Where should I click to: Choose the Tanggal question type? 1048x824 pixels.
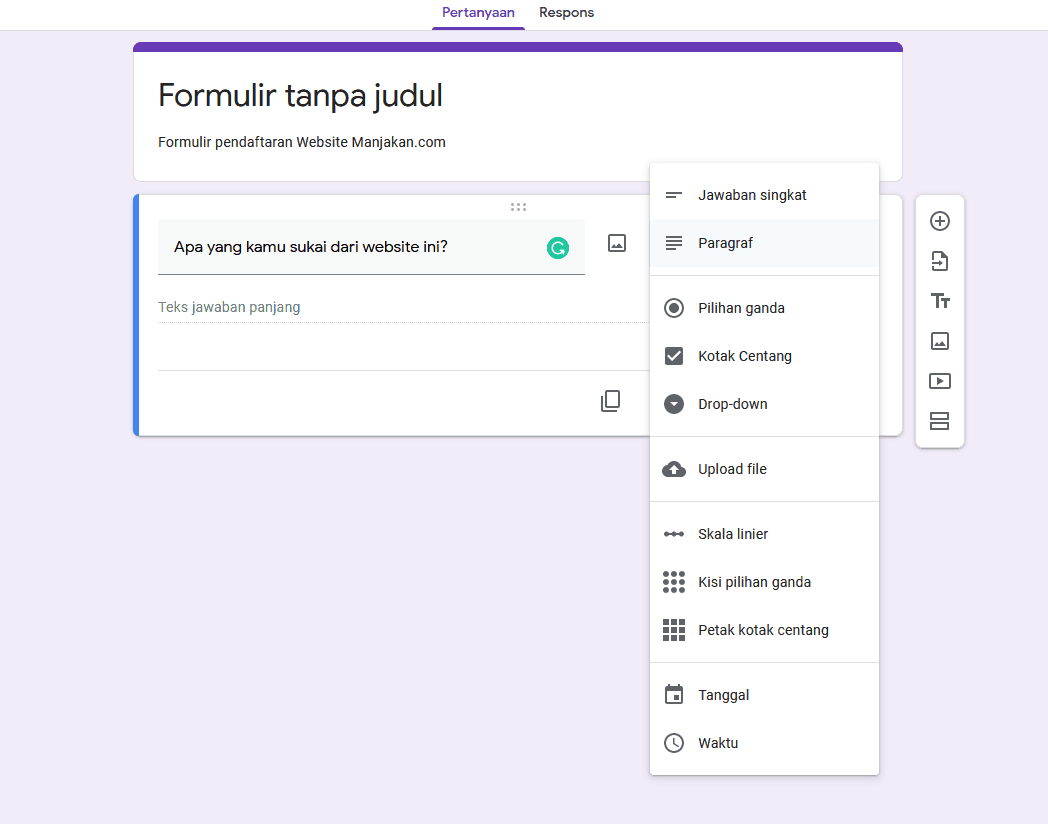click(x=722, y=694)
